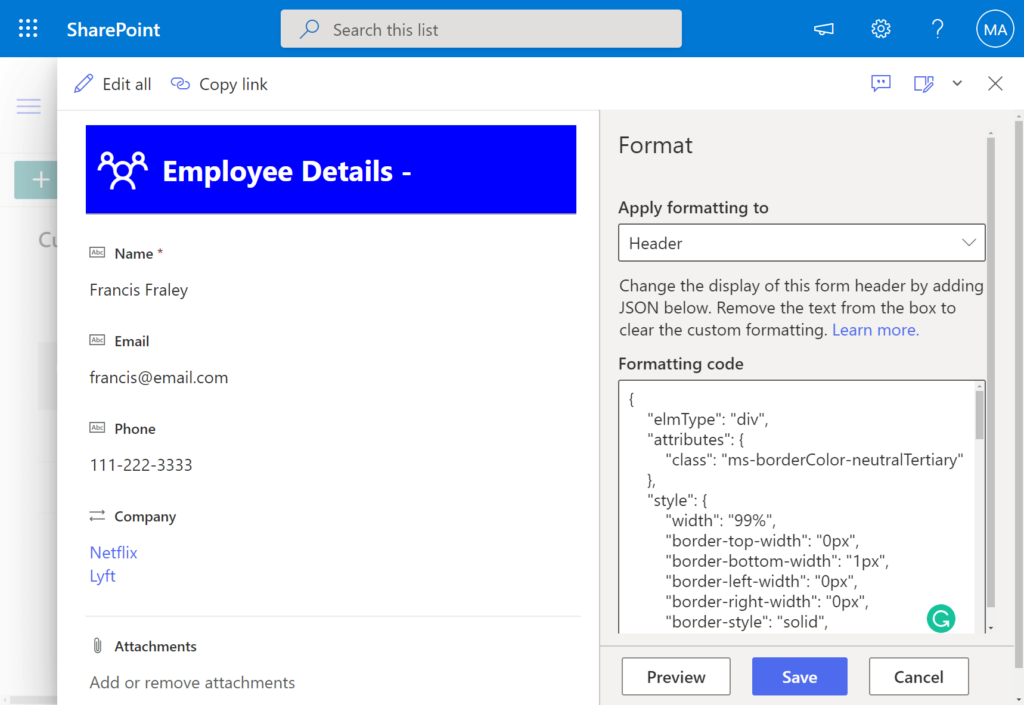Click the Copy link chain icon
This screenshot has height=705, width=1024.
click(180, 84)
